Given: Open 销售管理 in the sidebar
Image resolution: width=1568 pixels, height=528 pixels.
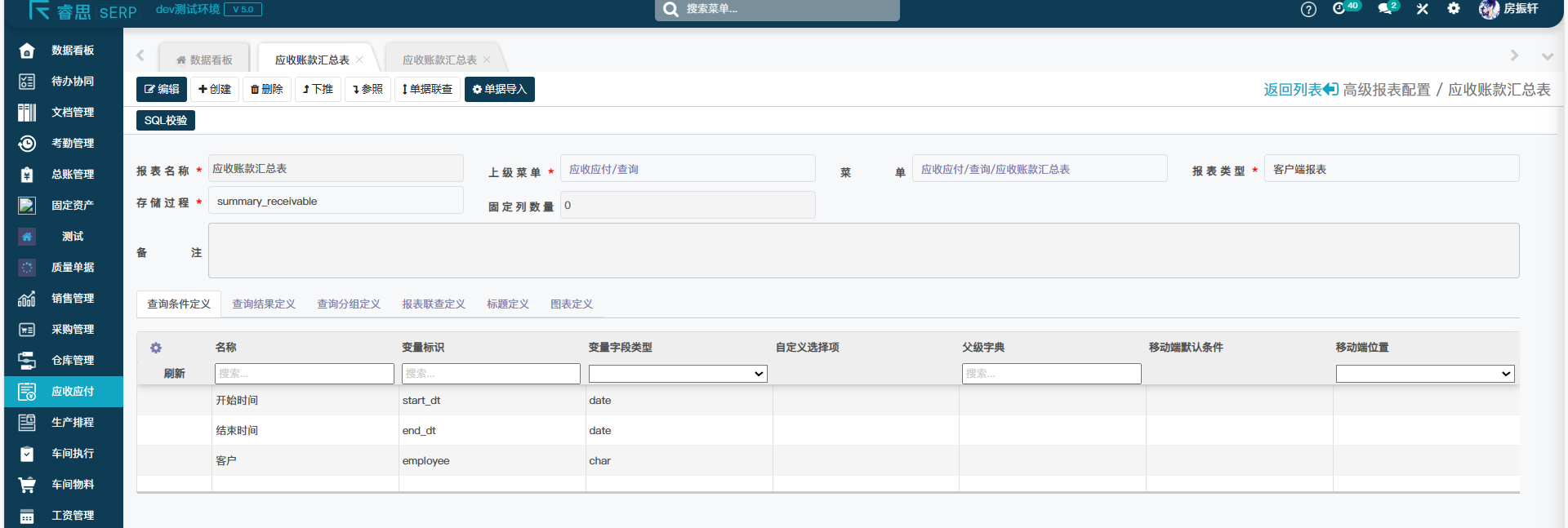Looking at the screenshot, I should (x=72, y=299).
